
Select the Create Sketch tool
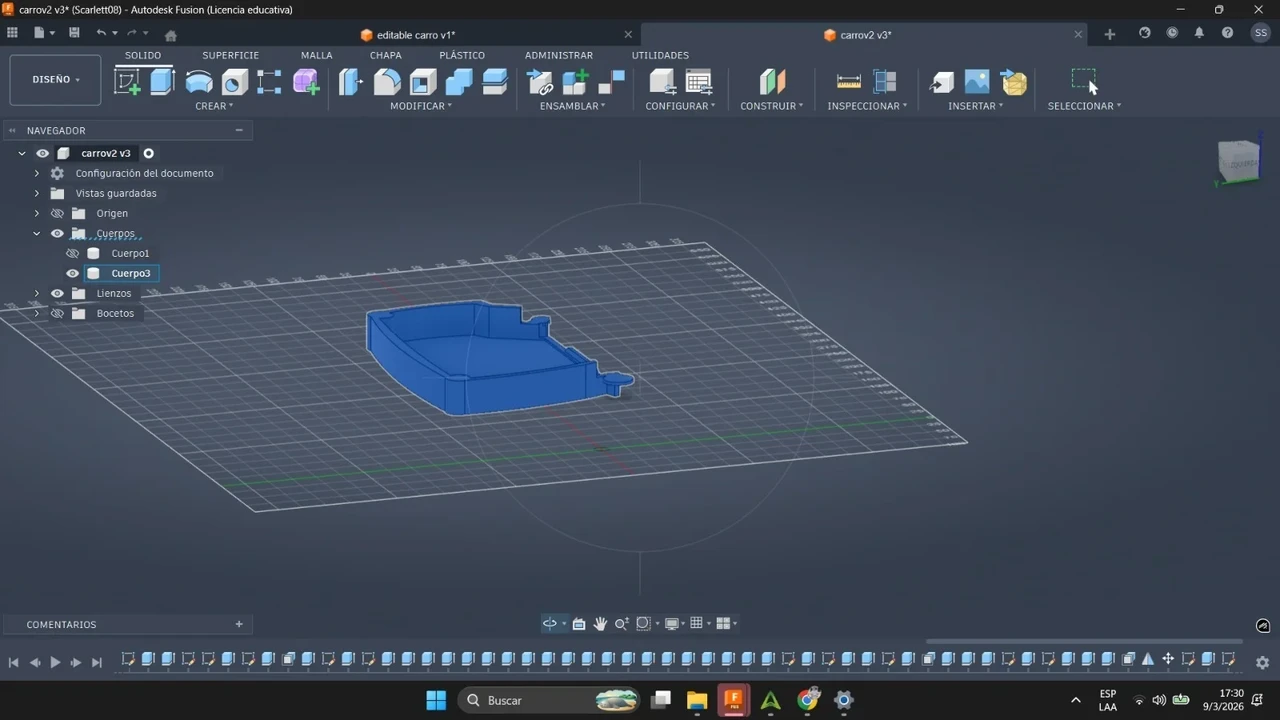point(128,81)
